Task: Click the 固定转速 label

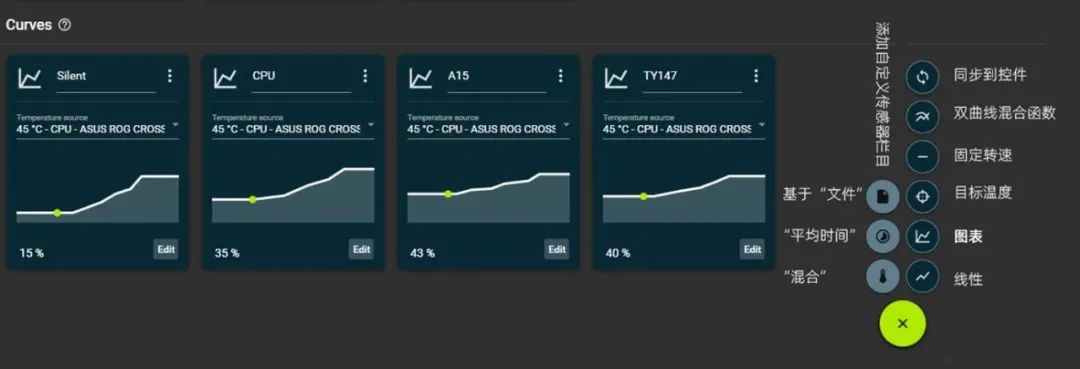Action: point(983,155)
